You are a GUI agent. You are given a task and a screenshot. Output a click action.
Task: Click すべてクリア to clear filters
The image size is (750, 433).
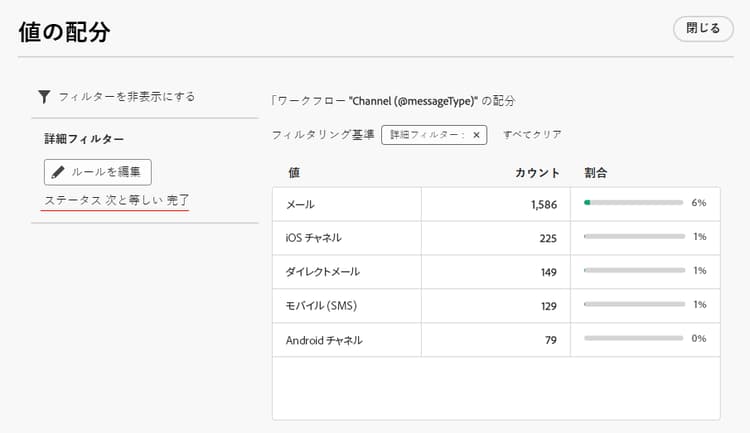(x=532, y=135)
